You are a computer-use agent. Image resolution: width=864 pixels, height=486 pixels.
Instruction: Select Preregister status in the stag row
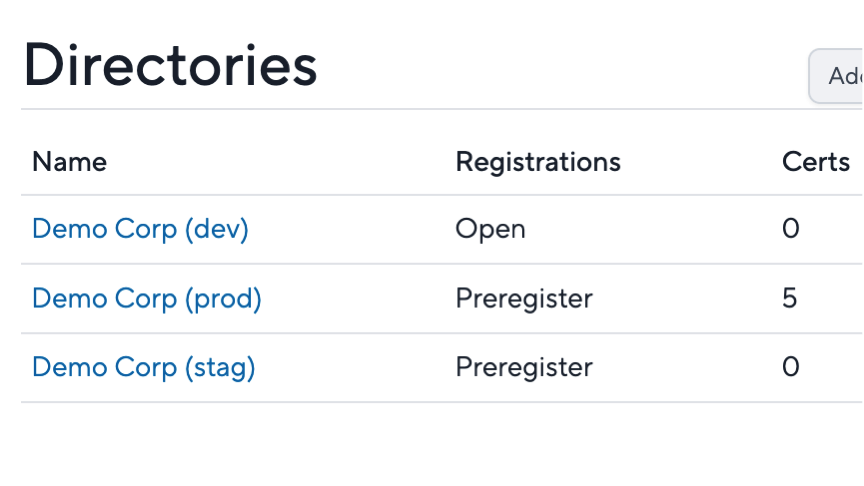524,368
